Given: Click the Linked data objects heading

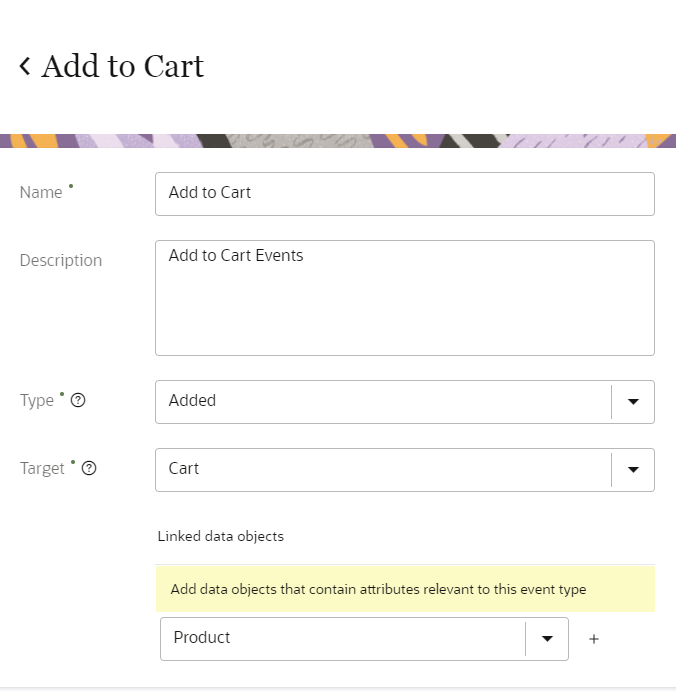Looking at the screenshot, I should click(220, 536).
